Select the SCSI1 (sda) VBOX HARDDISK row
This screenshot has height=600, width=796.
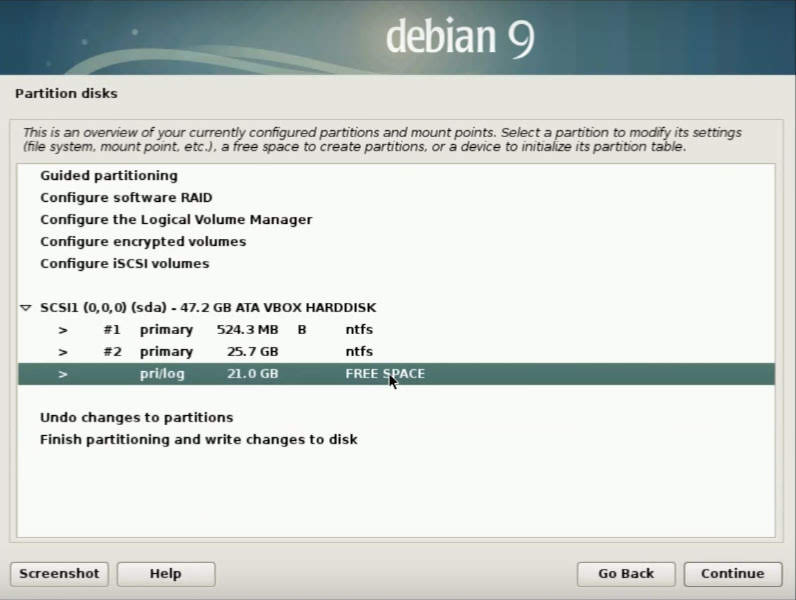pos(396,308)
